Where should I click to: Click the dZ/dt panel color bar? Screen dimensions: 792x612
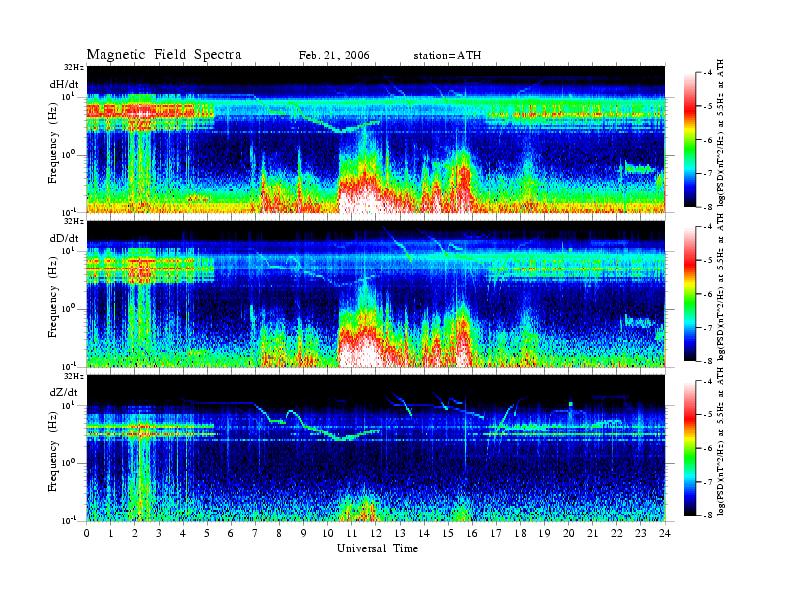(690, 448)
